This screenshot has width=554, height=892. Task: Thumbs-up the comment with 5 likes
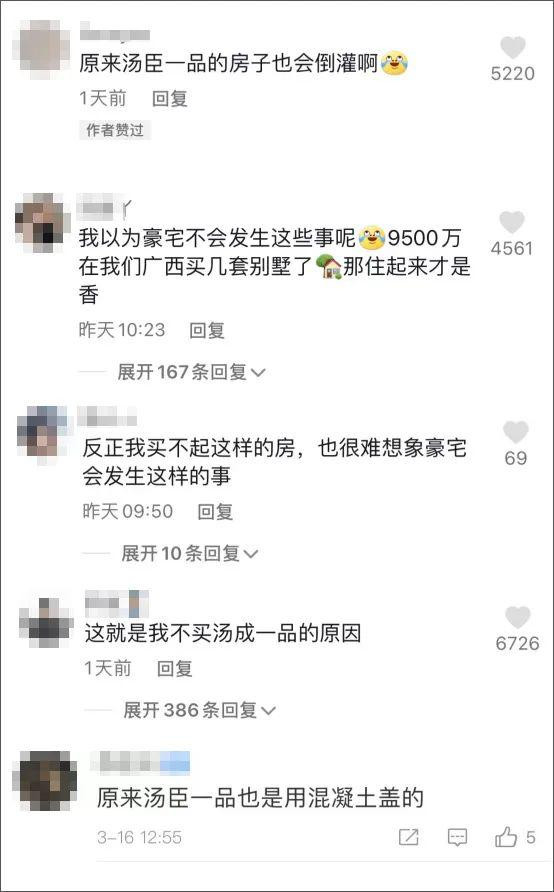tap(506, 837)
